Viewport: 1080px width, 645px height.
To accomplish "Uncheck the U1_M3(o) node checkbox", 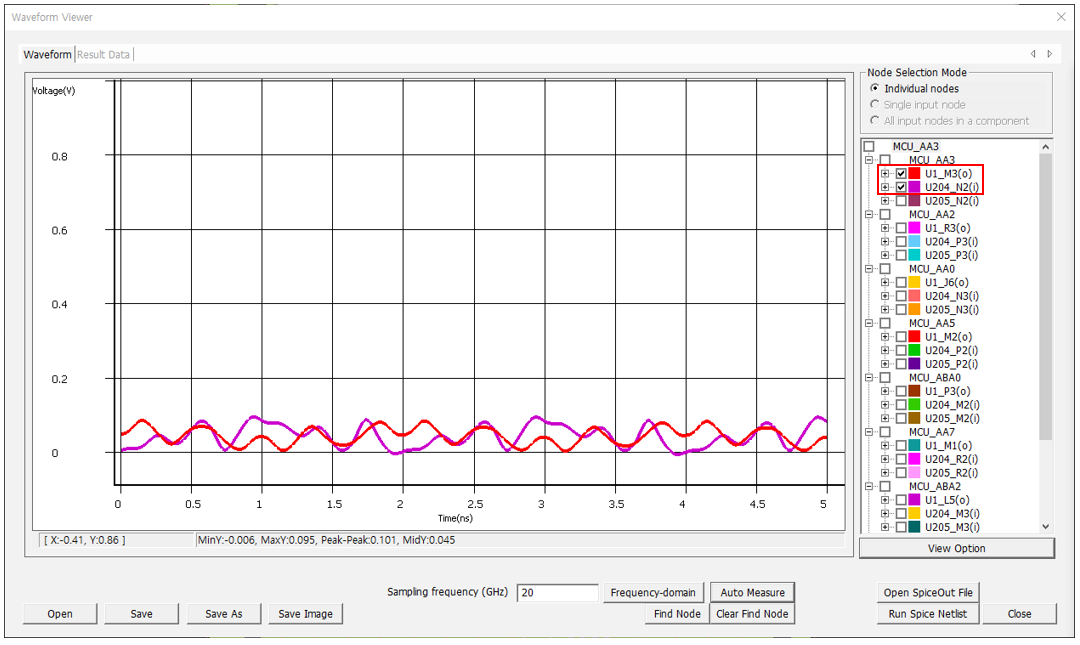I will click(901, 174).
